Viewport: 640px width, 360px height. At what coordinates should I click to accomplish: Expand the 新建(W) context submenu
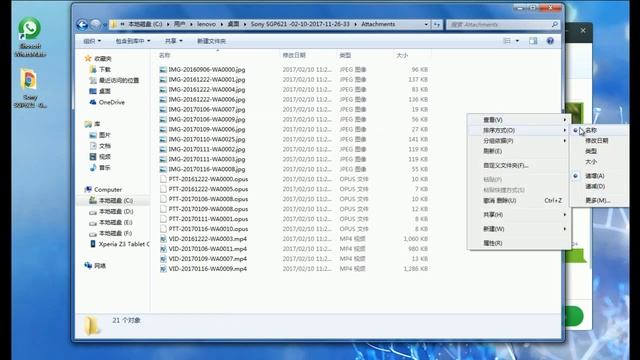point(519,229)
